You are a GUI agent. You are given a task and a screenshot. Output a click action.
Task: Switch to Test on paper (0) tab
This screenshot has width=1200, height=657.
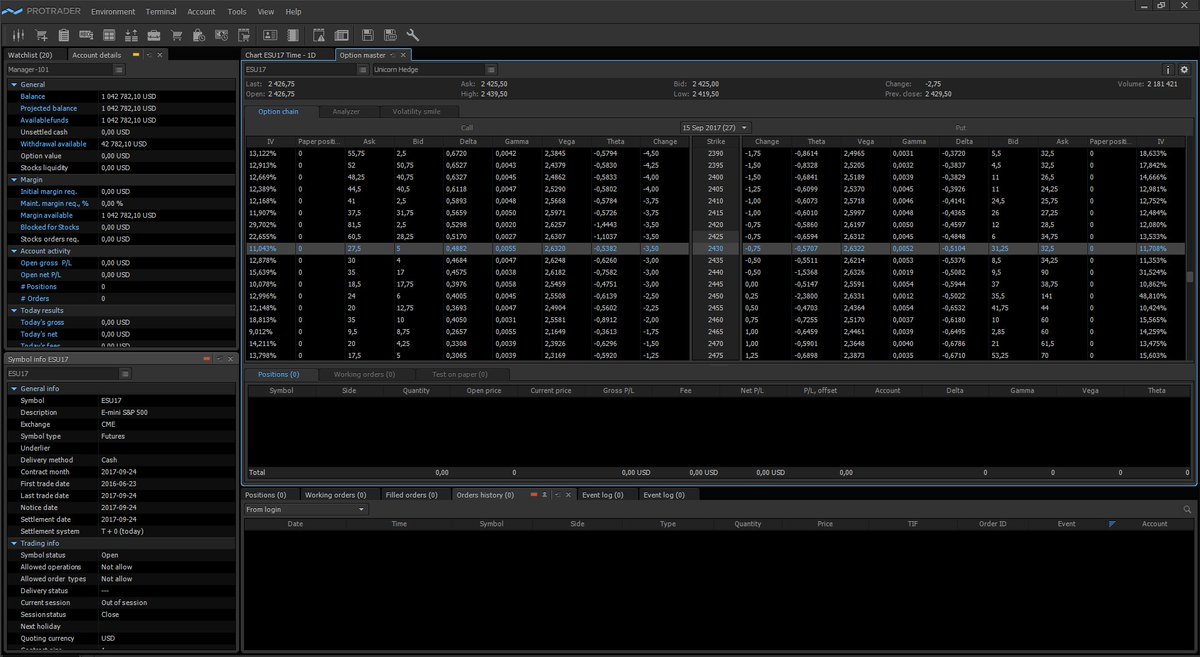[x=461, y=374]
